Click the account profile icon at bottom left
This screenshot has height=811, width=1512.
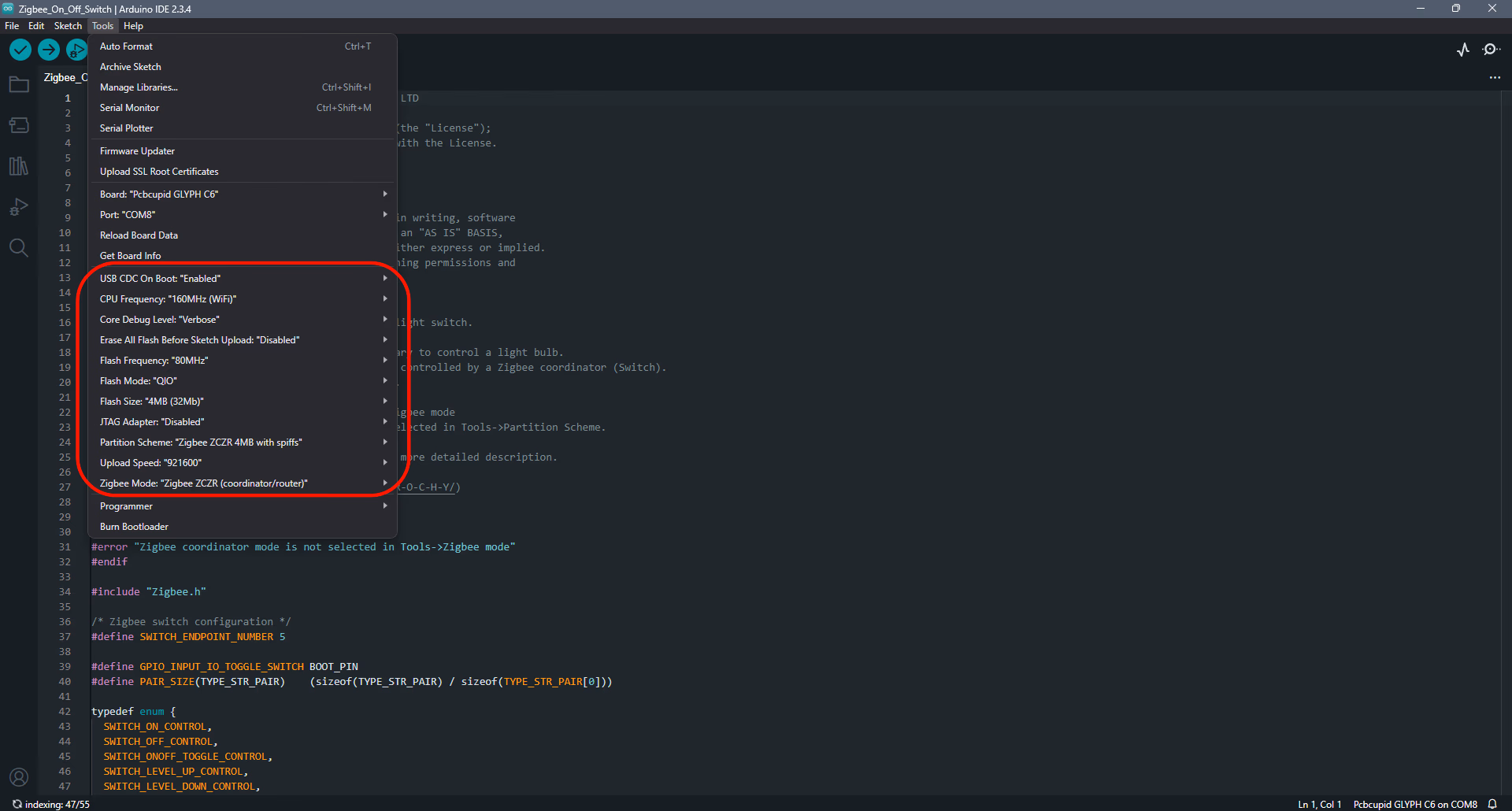pyautogui.click(x=19, y=777)
